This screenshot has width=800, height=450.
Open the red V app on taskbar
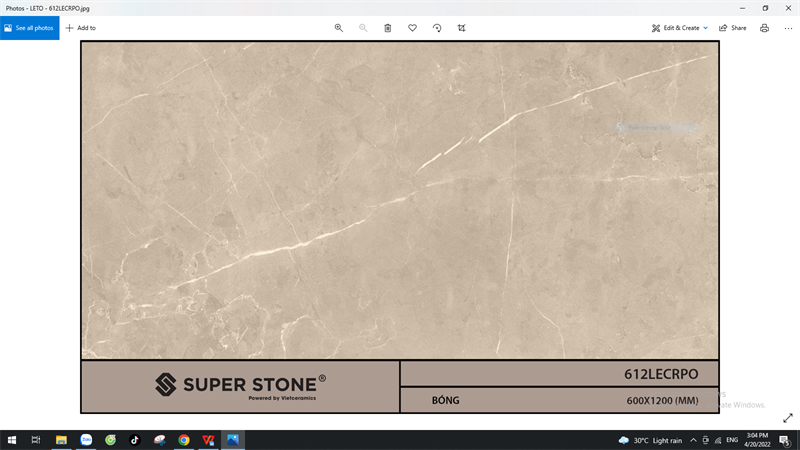point(208,440)
